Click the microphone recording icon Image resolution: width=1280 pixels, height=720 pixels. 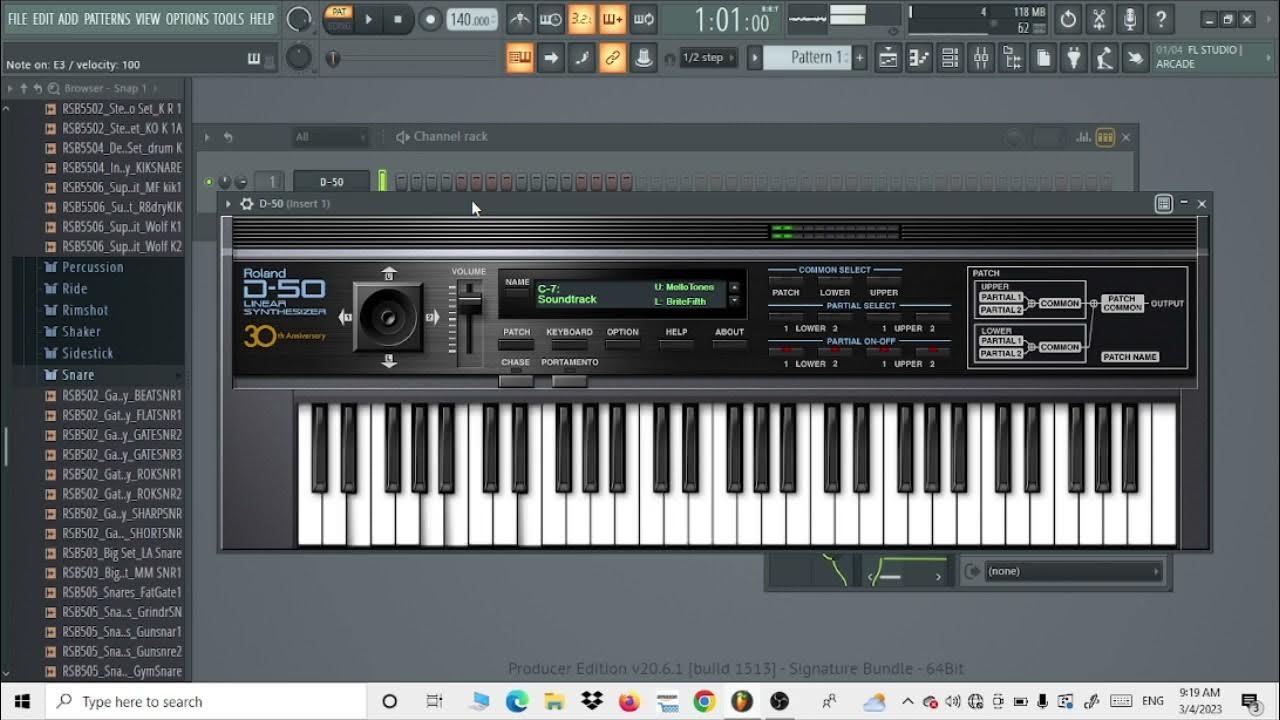tap(1130, 19)
